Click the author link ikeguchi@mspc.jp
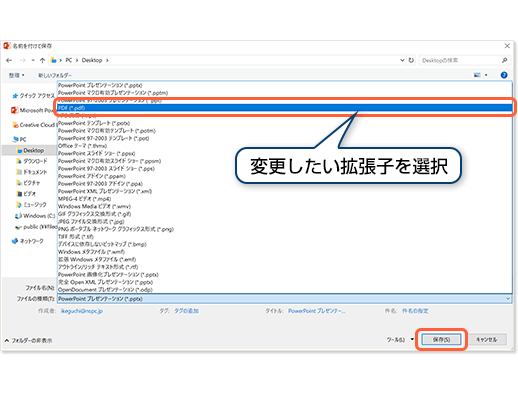The image size is (518, 395). coord(82,311)
